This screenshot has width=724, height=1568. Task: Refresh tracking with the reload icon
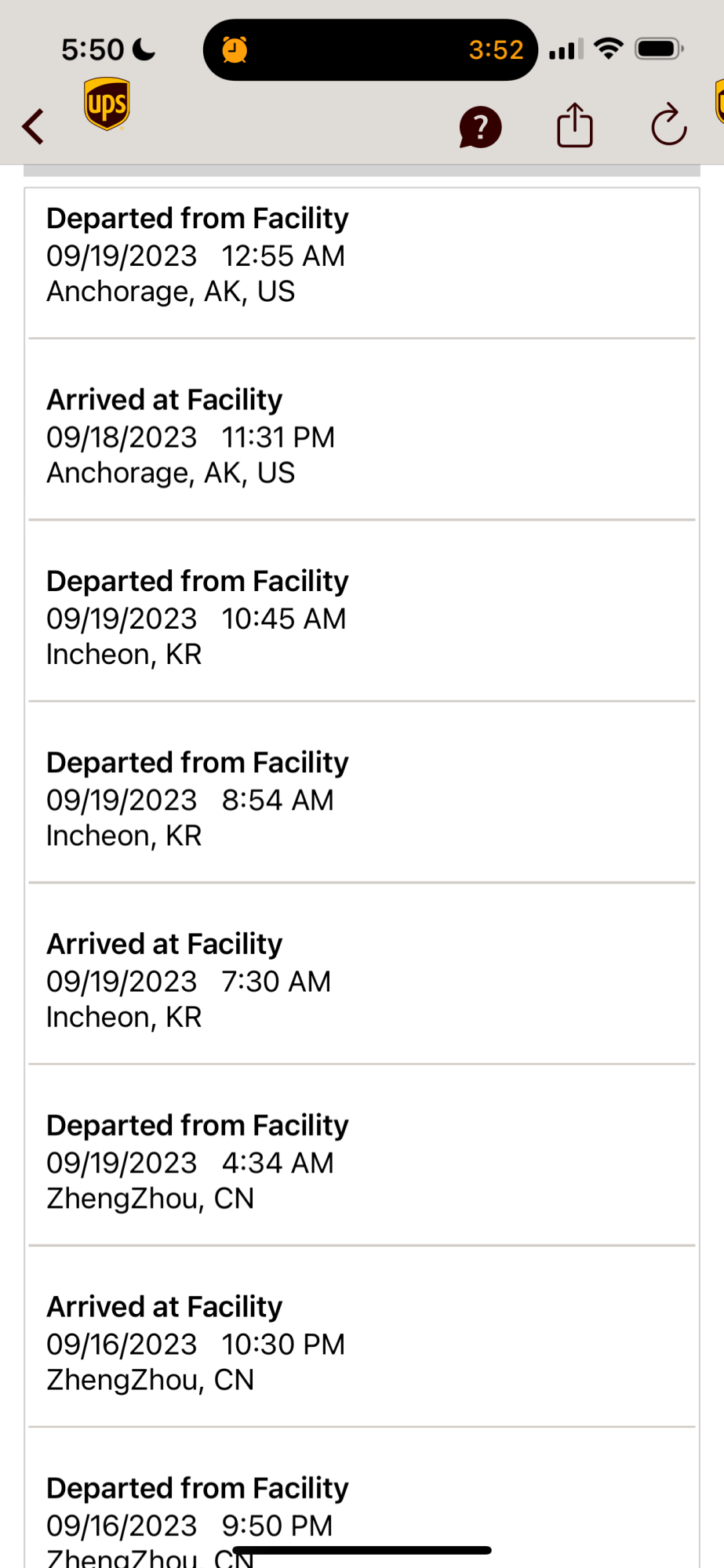[x=669, y=125]
